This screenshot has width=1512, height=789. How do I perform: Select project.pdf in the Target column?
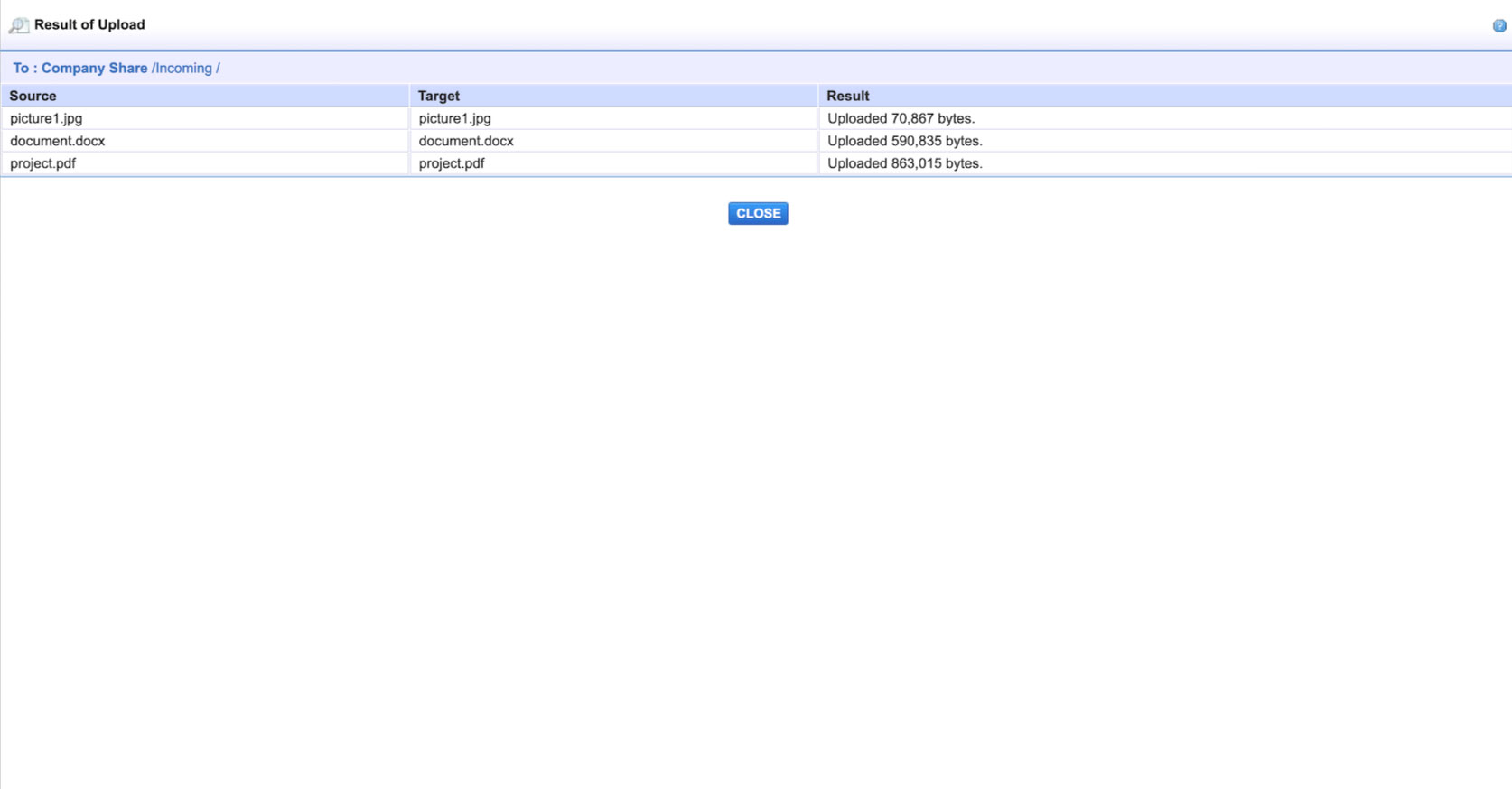pyautogui.click(x=452, y=163)
